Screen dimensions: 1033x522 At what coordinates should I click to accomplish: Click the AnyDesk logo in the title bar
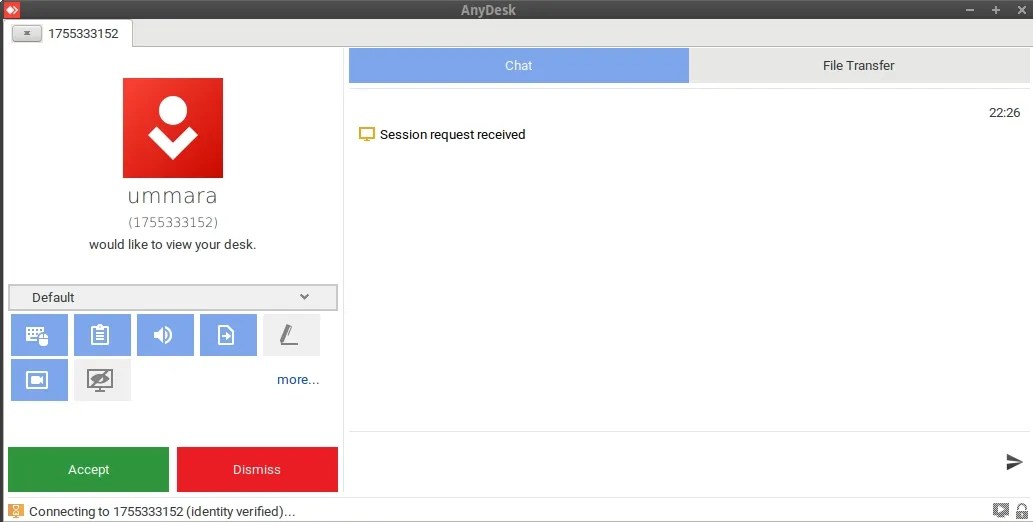(x=12, y=9)
